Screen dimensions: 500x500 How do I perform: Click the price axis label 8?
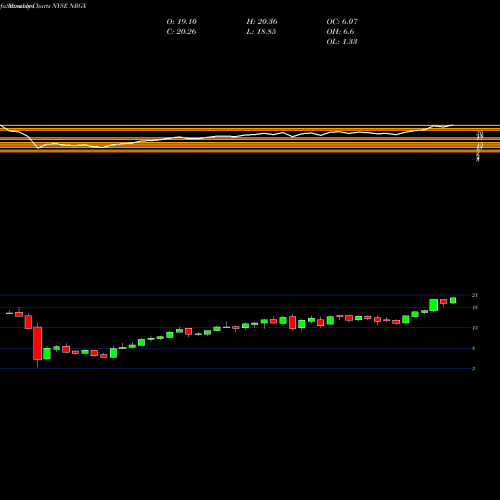pyautogui.click(x=474, y=348)
